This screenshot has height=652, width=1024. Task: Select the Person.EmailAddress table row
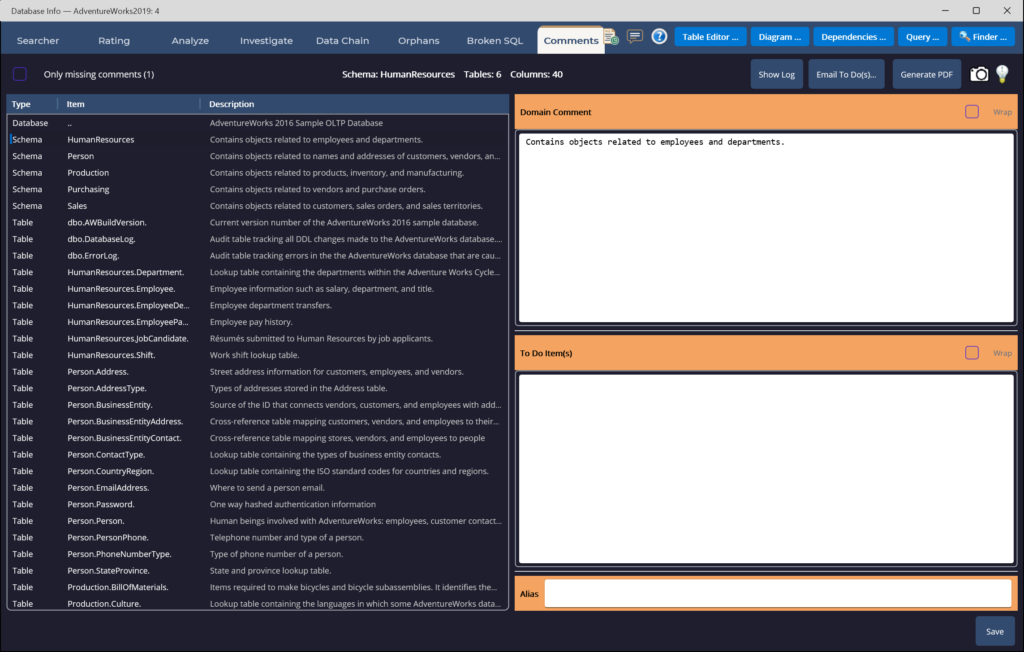258,488
